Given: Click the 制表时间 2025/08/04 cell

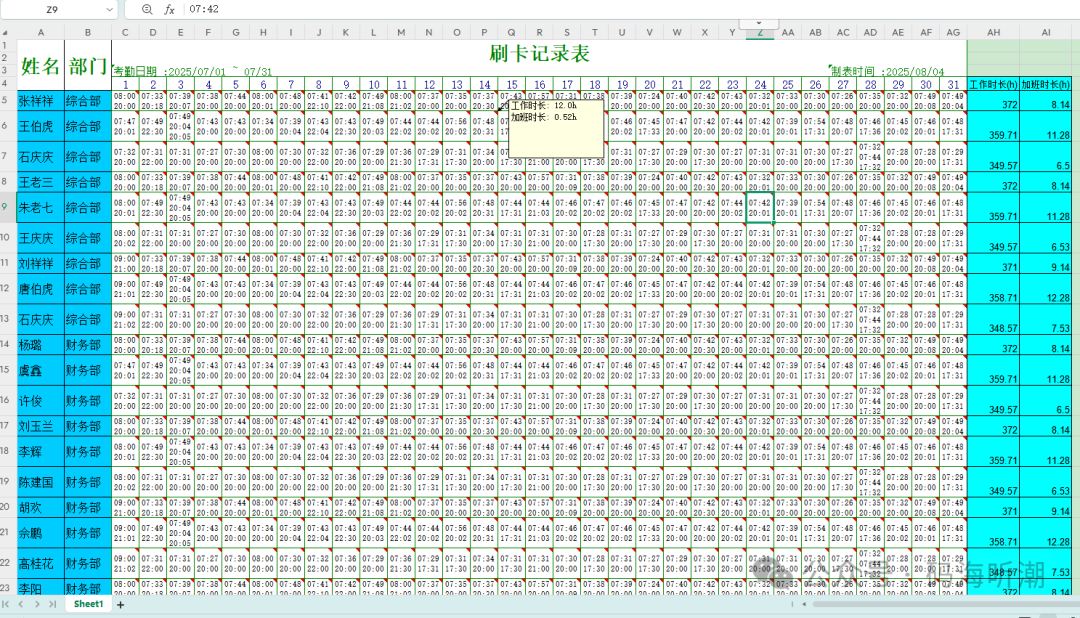Looking at the screenshot, I should tap(887, 72).
